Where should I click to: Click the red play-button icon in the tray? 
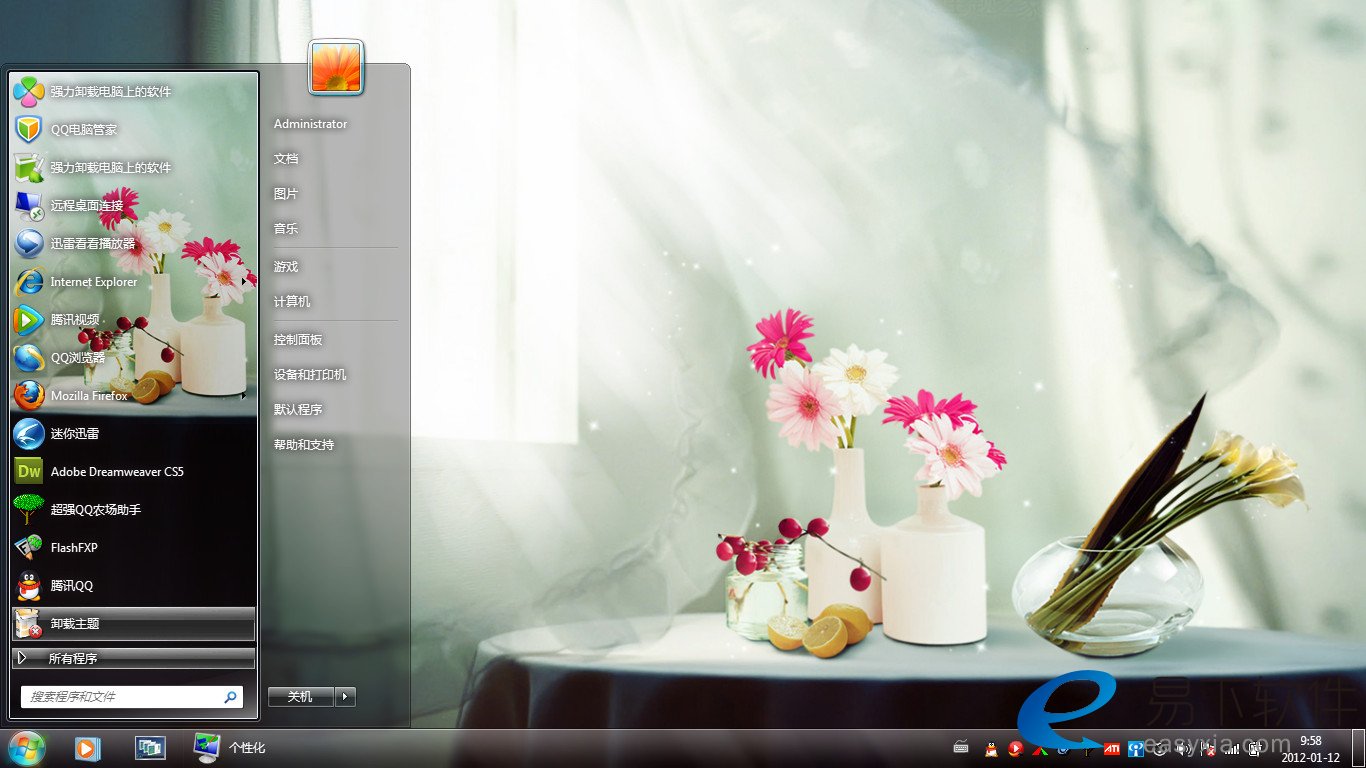[1015, 748]
